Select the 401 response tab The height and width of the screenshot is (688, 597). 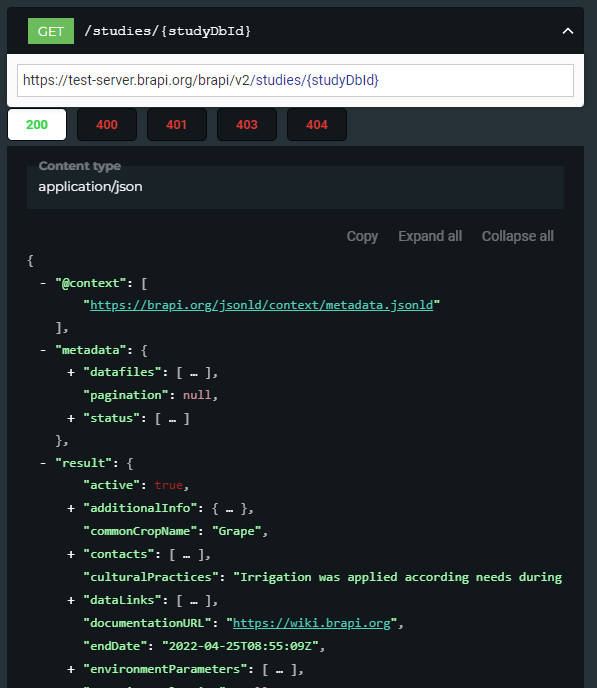pyautogui.click(x=177, y=125)
